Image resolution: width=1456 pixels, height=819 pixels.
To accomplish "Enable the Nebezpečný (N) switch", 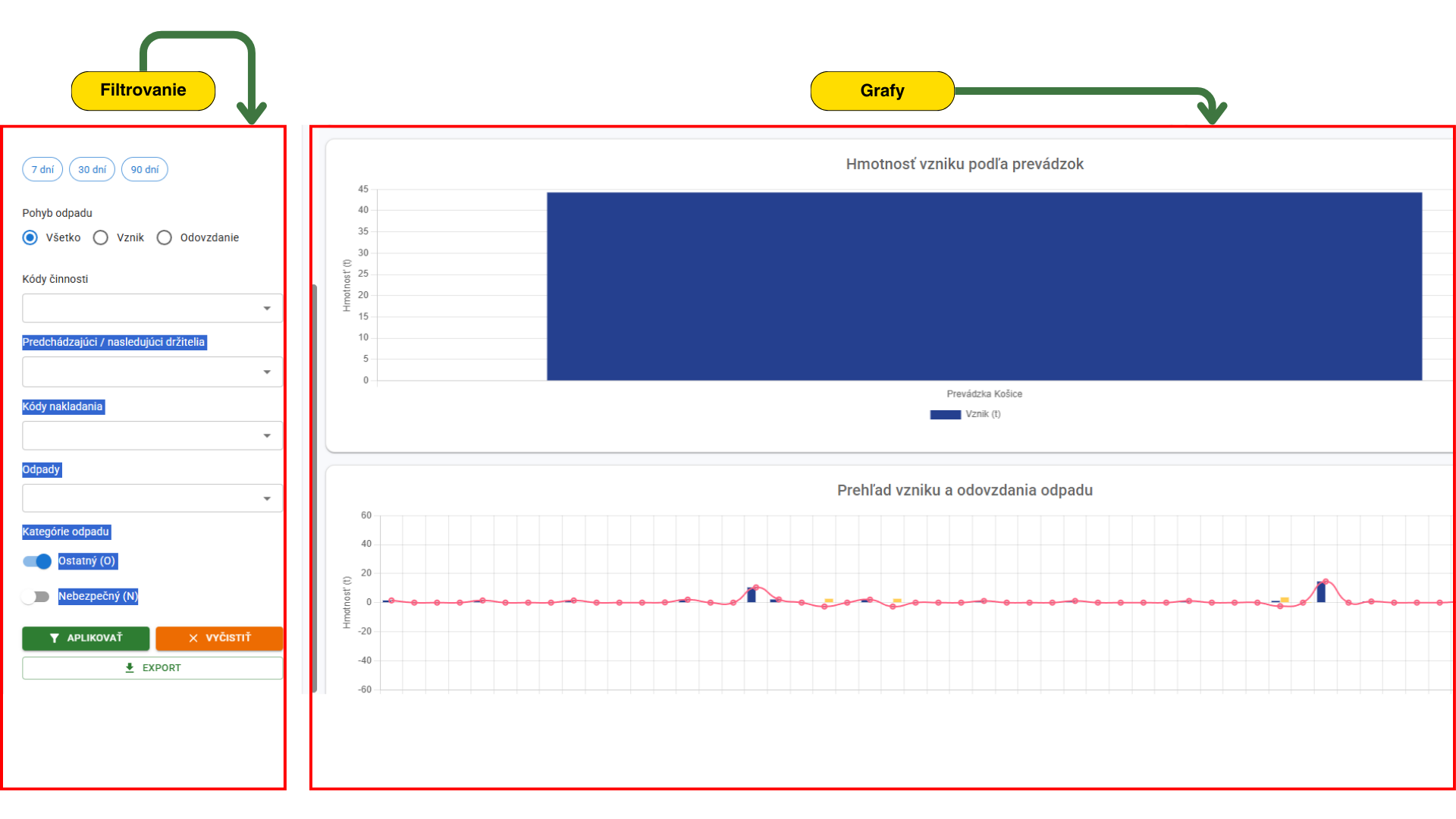I will [36, 597].
